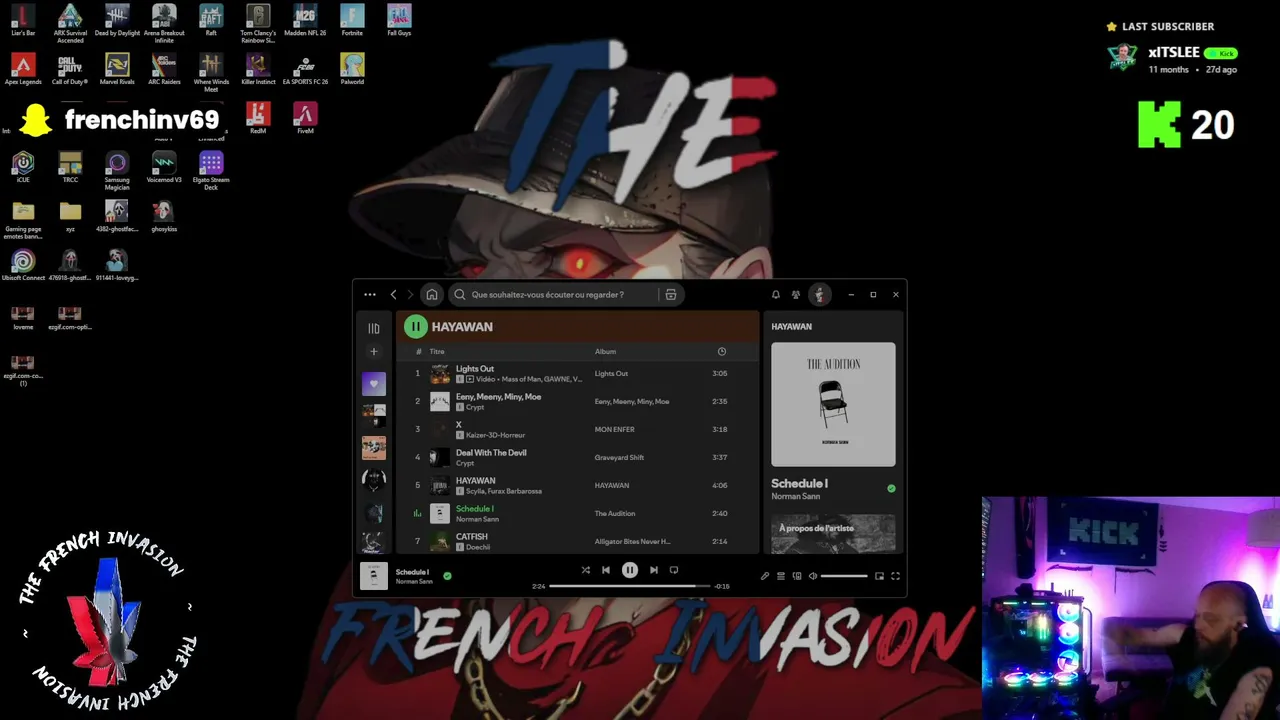
Task: Seek within the song progress bar
Action: coord(630,586)
